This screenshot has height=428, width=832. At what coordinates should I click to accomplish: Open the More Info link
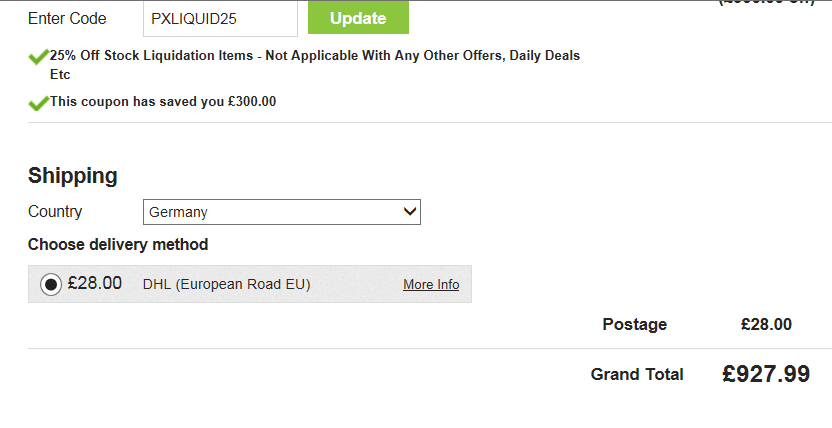431,285
